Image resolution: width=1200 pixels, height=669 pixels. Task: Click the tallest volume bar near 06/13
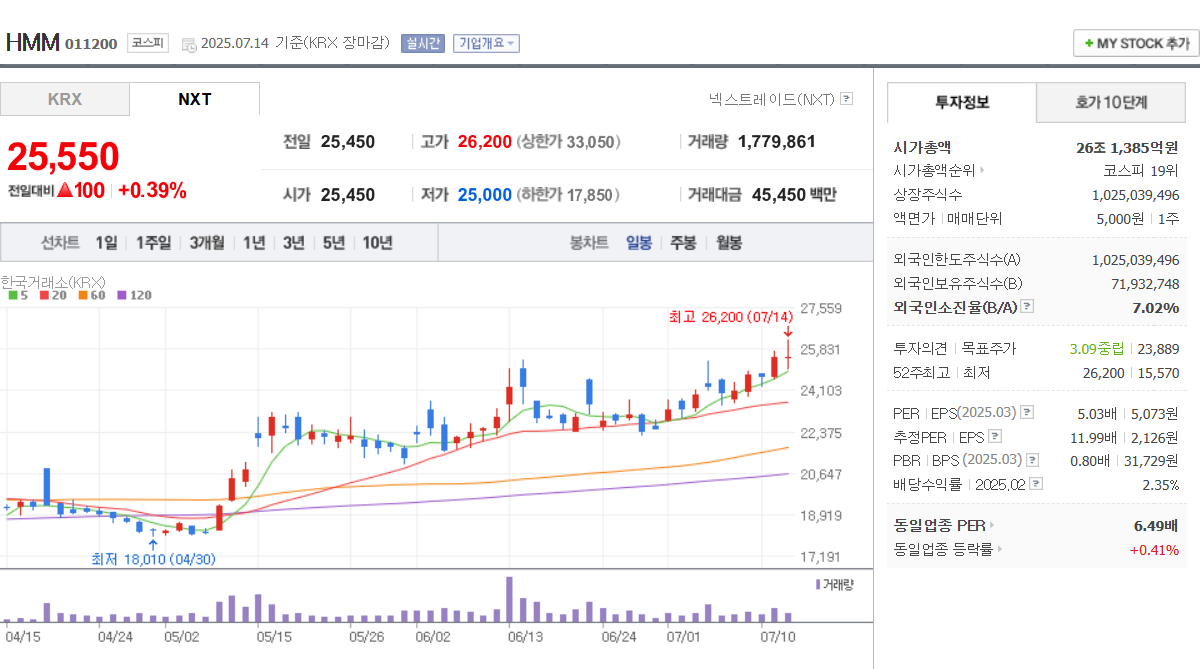click(x=509, y=599)
